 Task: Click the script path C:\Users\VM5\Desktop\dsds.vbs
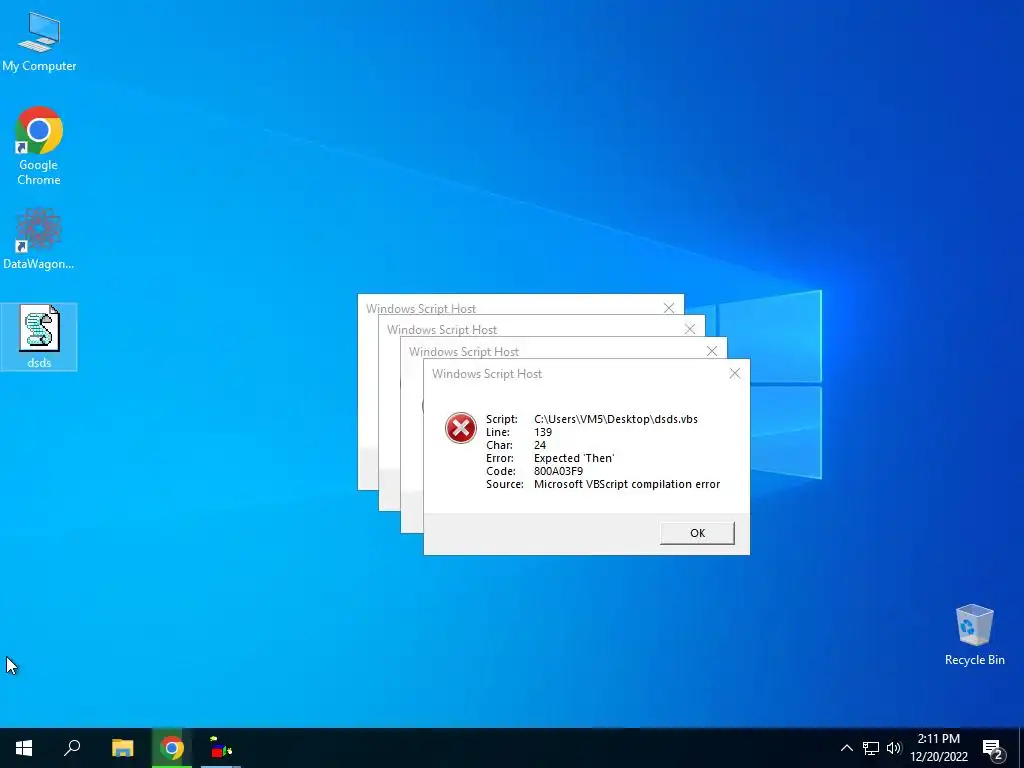tap(616, 419)
